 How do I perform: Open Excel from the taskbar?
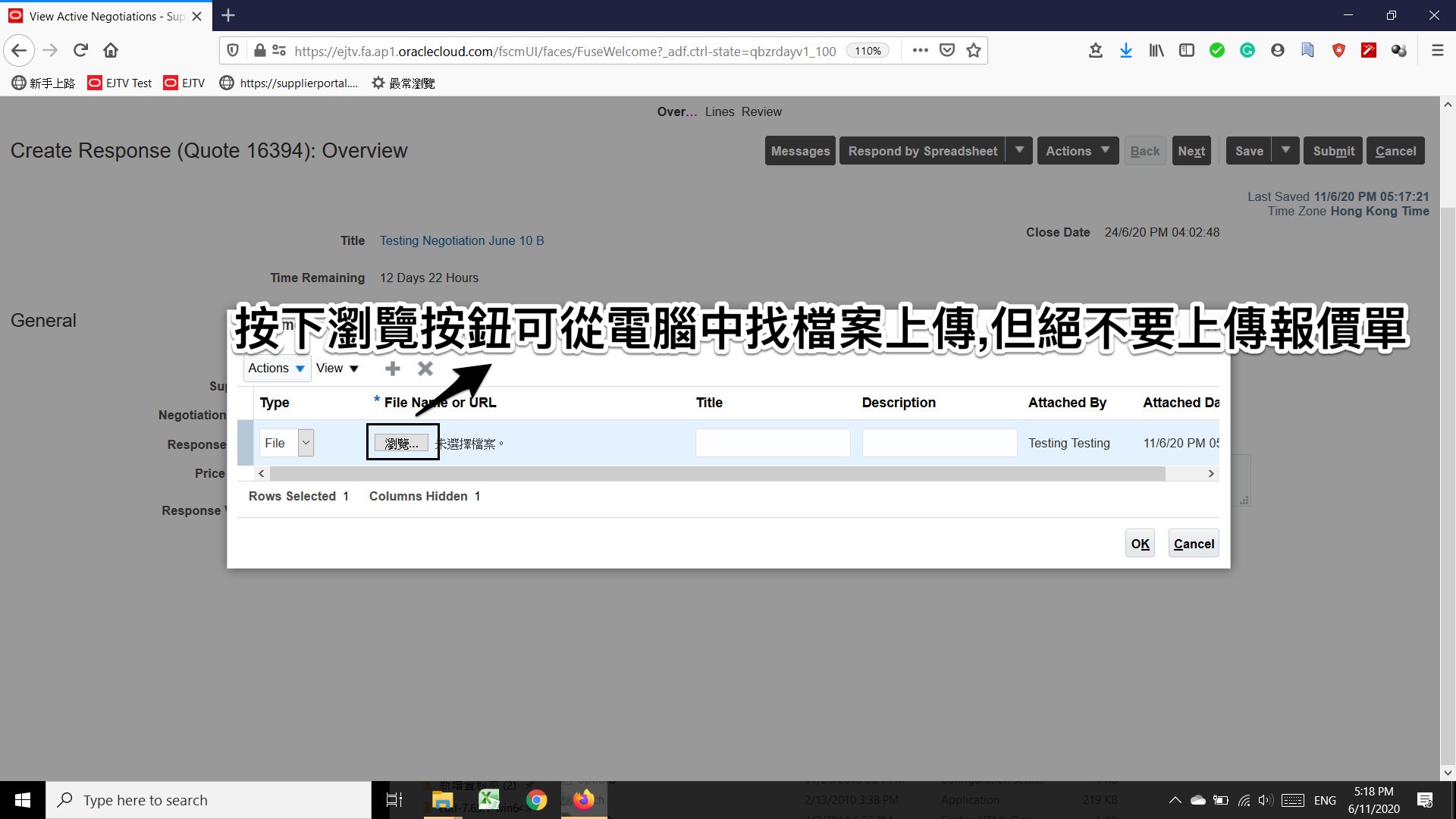489,800
